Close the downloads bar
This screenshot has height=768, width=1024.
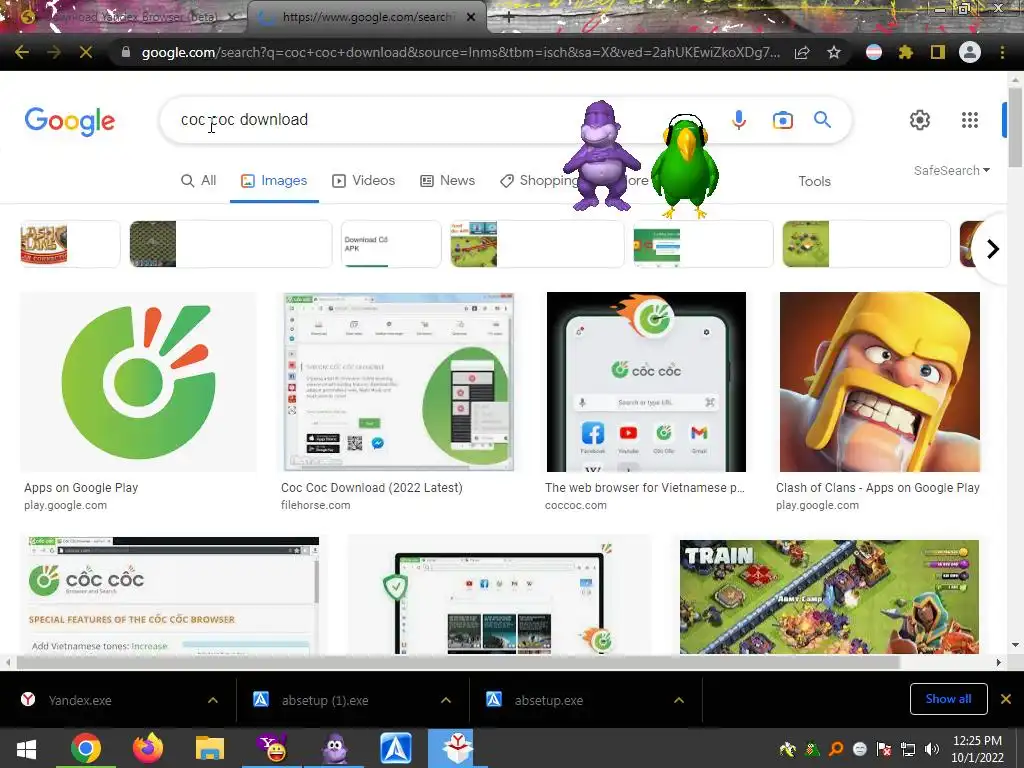point(1006,699)
